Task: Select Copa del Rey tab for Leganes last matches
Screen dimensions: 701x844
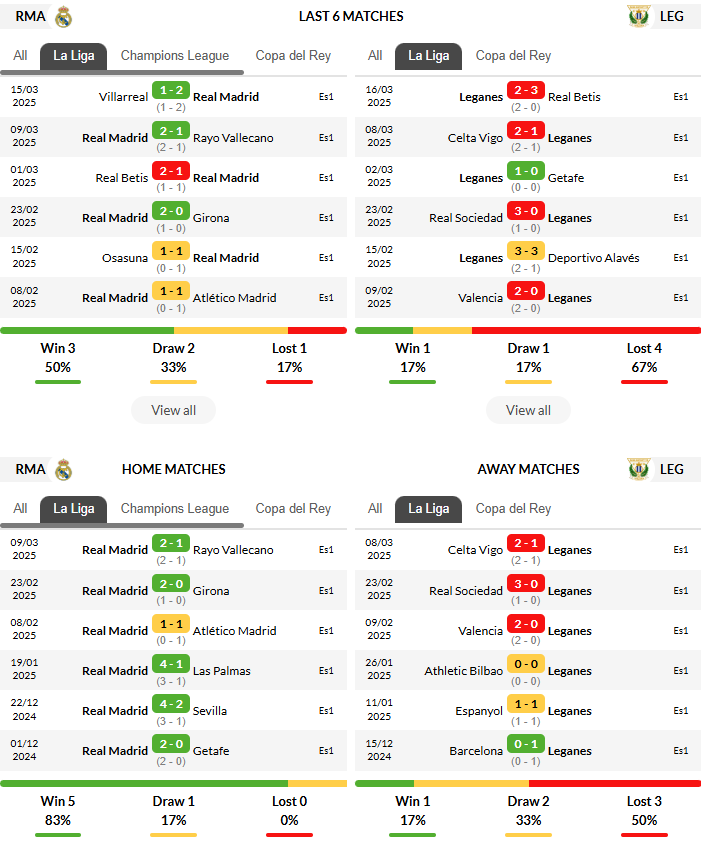Action: point(513,55)
